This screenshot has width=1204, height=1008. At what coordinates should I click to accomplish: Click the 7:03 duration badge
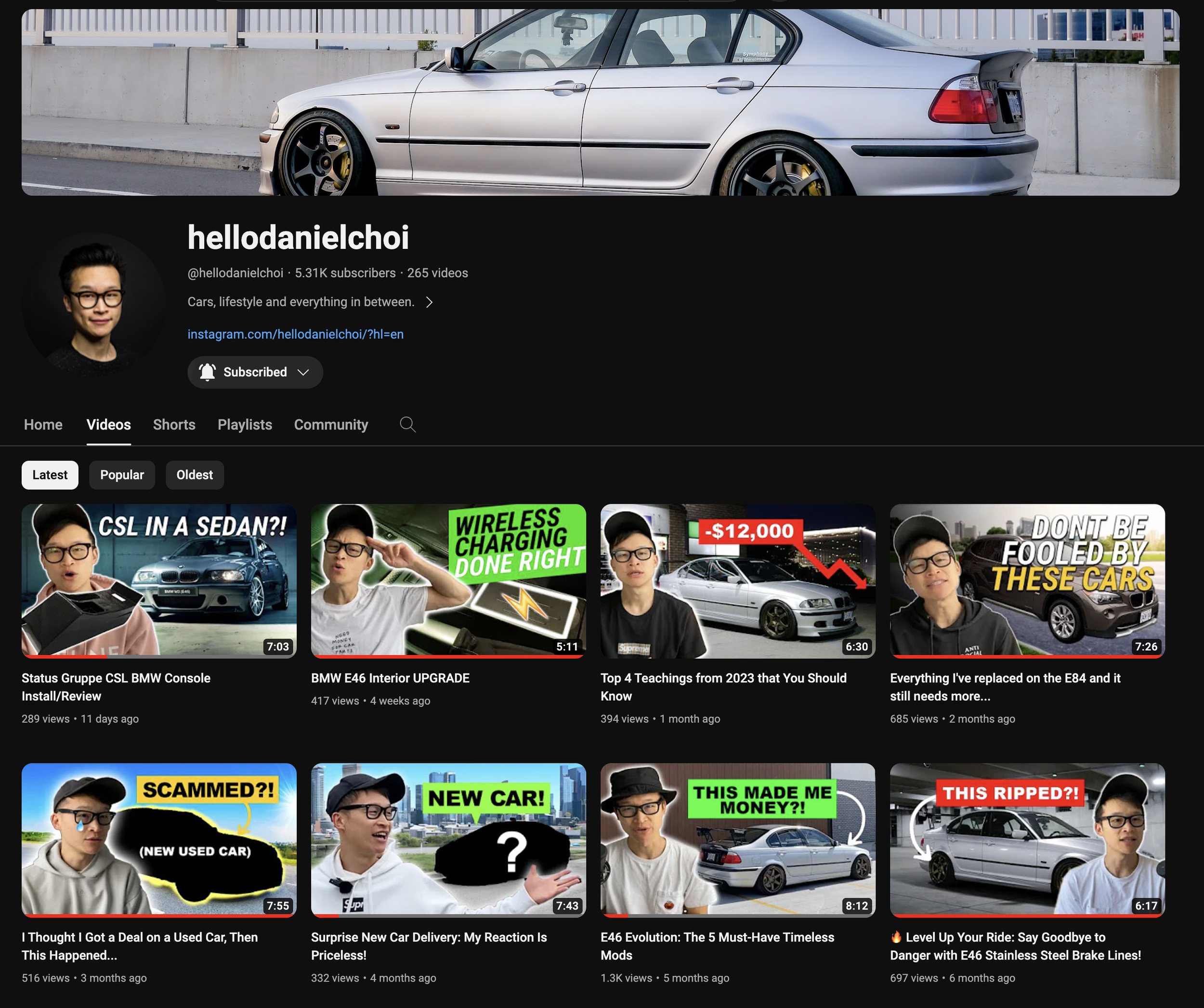point(277,646)
